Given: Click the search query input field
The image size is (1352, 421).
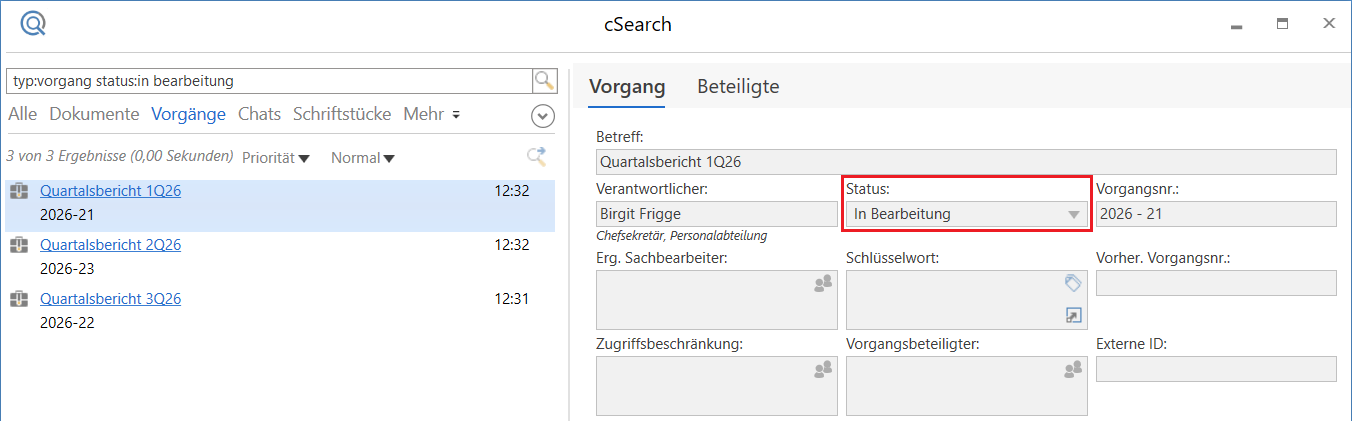Looking at the screenshot, I should coord(269,81).
